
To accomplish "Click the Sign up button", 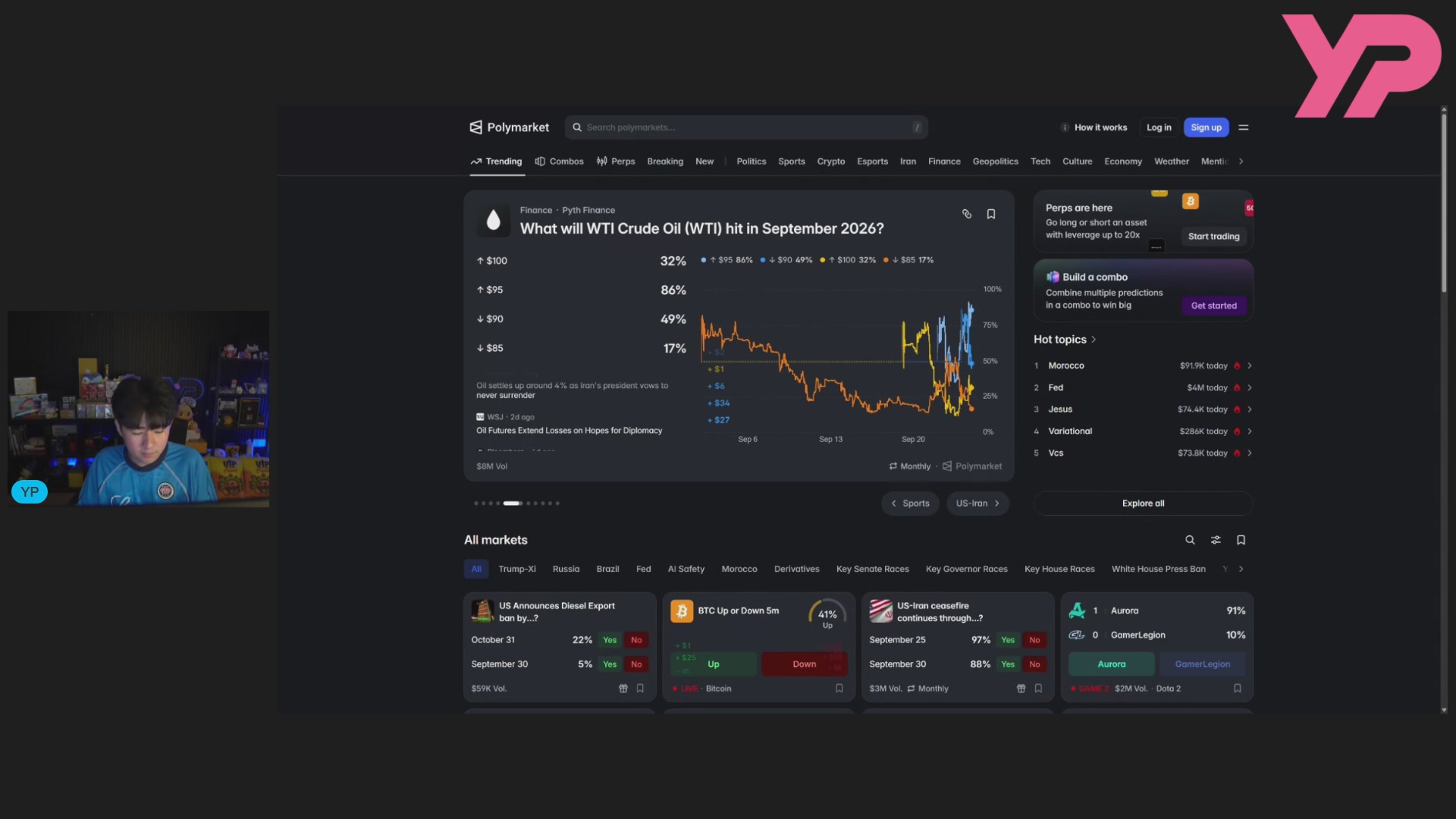I will click(x=1207, y=127).
